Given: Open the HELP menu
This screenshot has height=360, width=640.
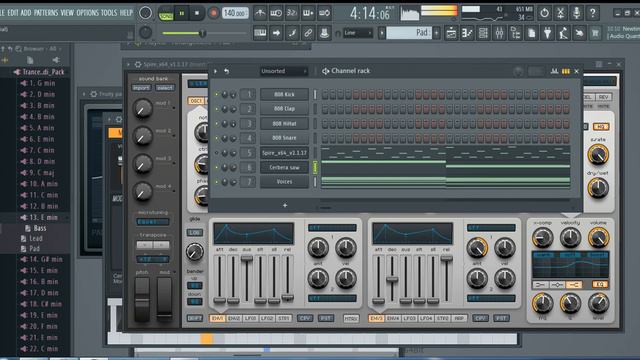Looking at the screenshot, I should tap(126, 13).
